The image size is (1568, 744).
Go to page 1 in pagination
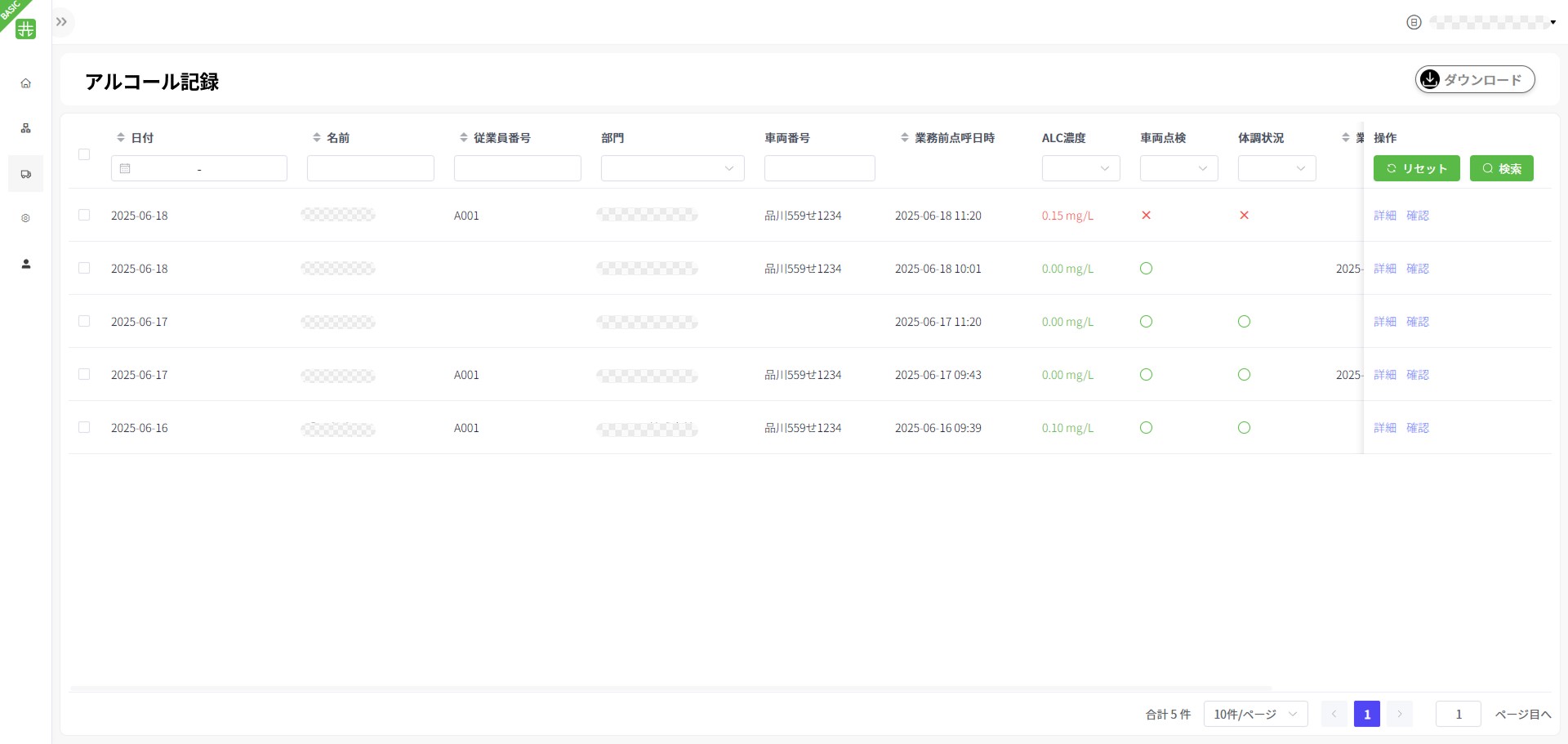click(1366, 715)
